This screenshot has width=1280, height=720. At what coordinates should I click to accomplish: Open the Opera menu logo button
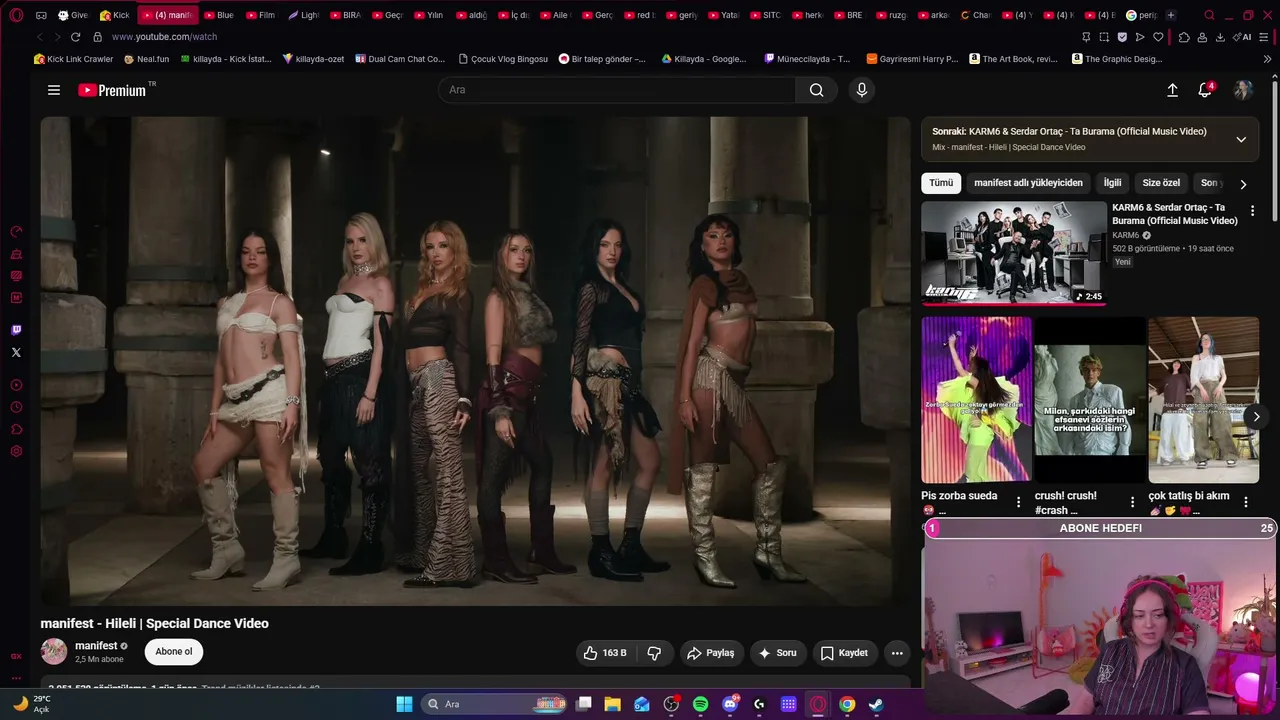click(16, 15)
